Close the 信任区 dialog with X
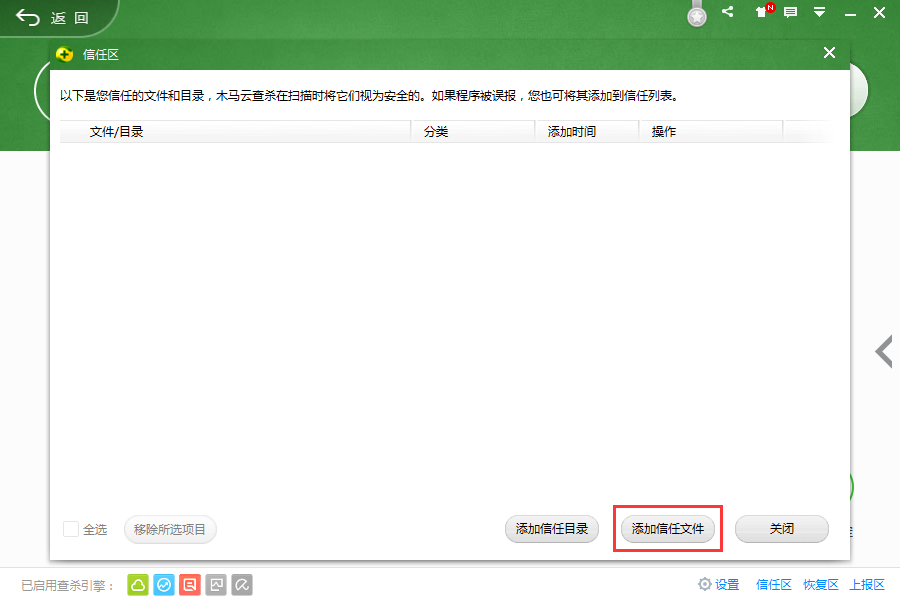The width and height of the screenshot is (900, 600). tap(829, 53)
